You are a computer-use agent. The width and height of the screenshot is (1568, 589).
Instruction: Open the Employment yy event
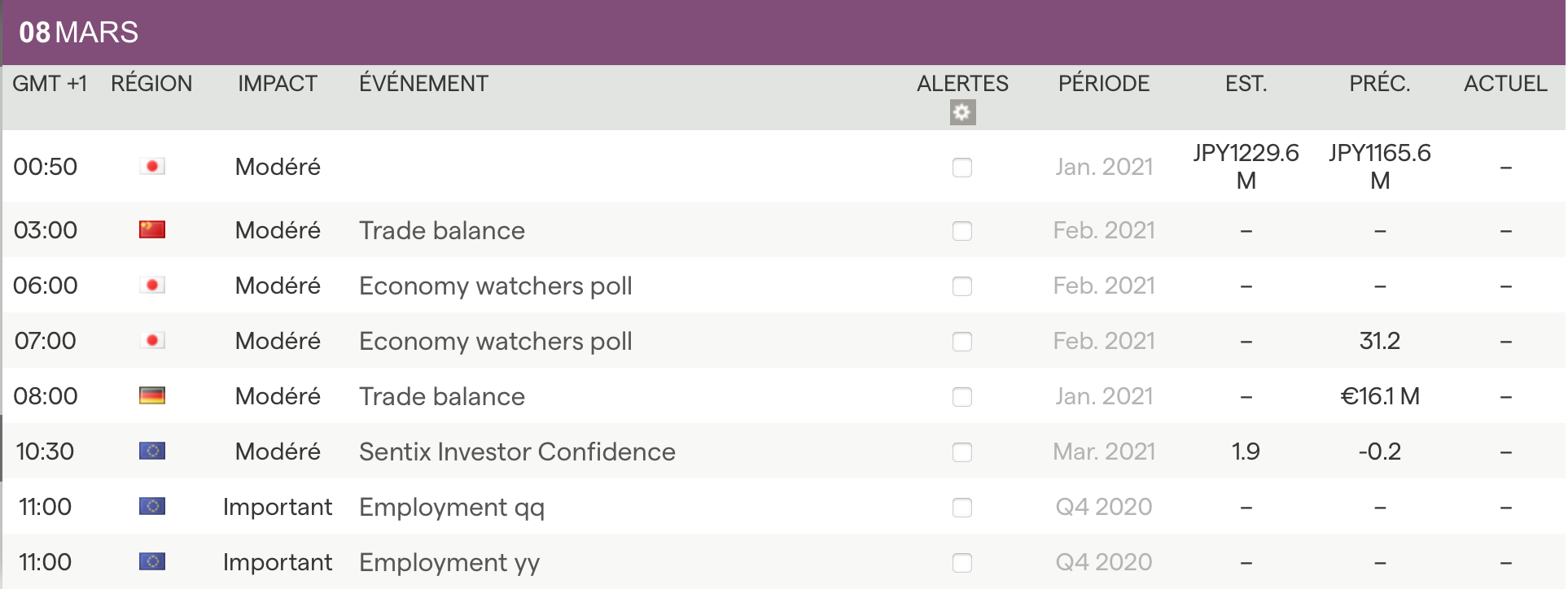[x=449, y=563]
